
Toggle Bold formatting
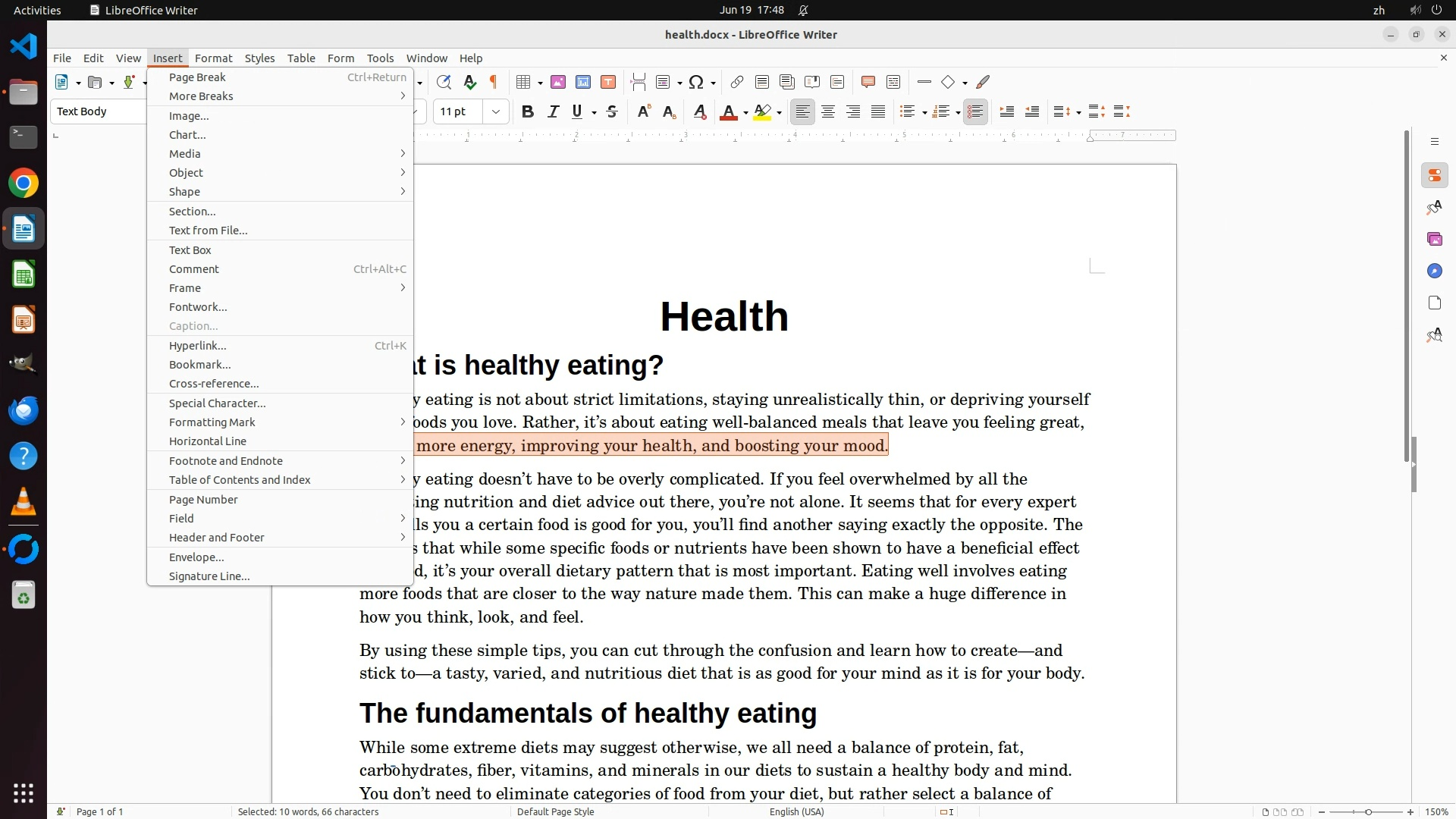tap(528, 112)
